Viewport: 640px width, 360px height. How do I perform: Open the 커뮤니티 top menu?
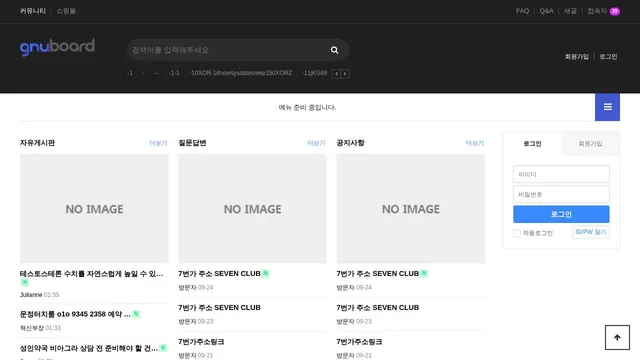[33, 11]
